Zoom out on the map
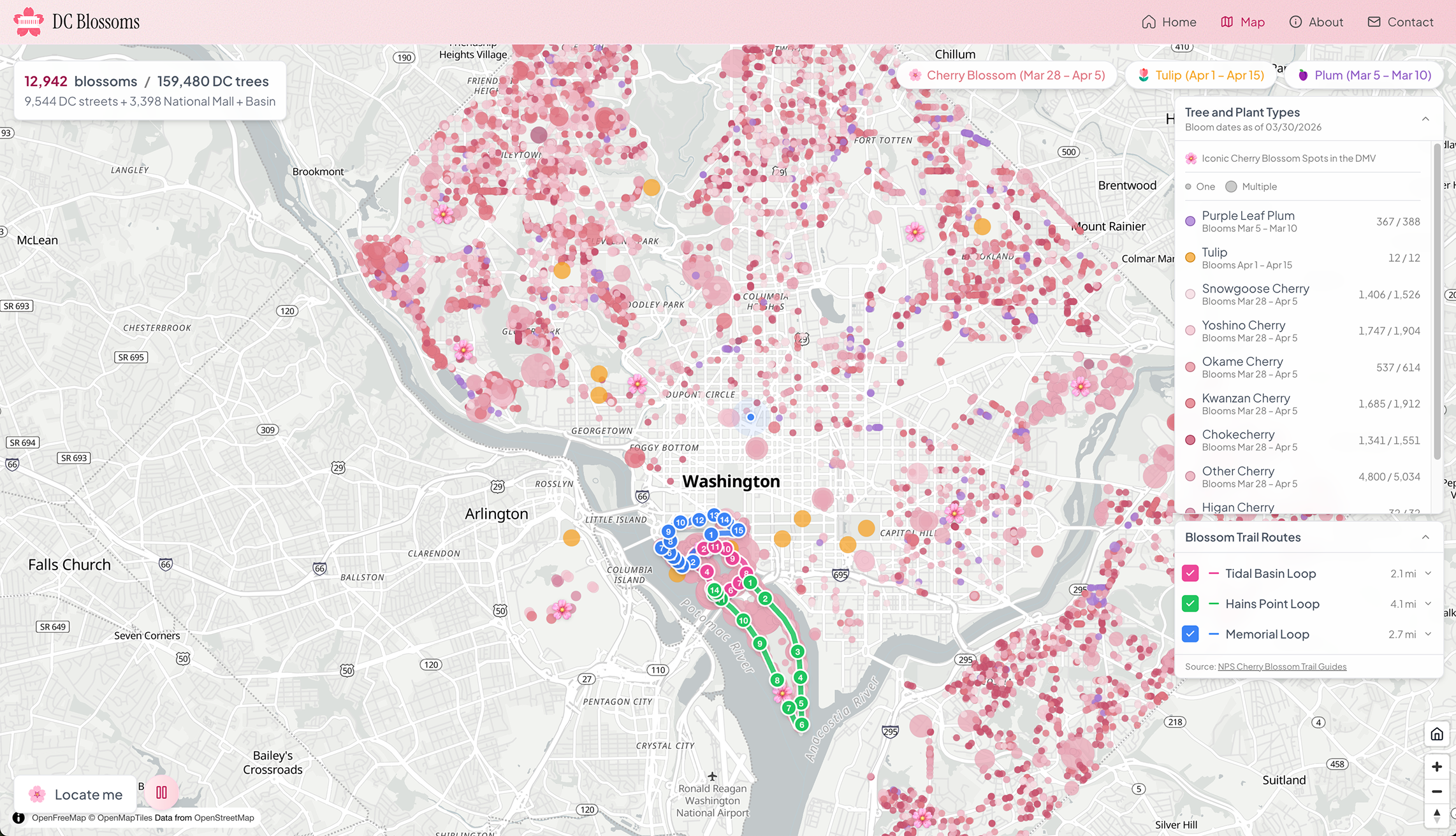 pyautogui.click(x=1437, y=791)
